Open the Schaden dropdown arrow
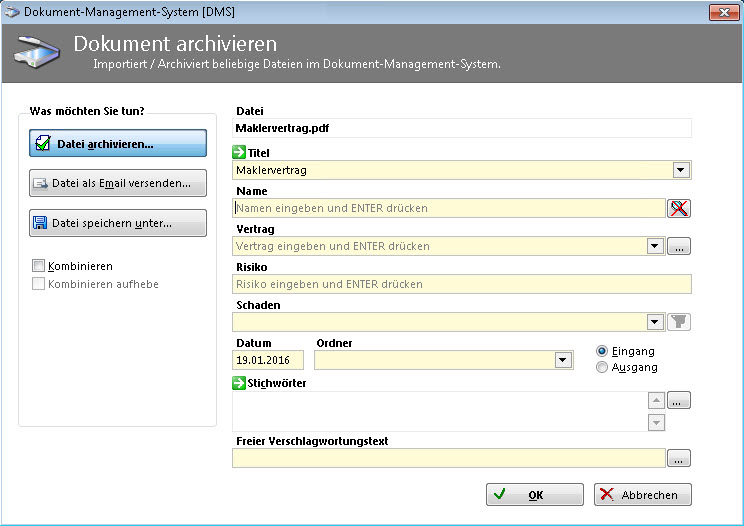744x526 pixels. point(655,322)
